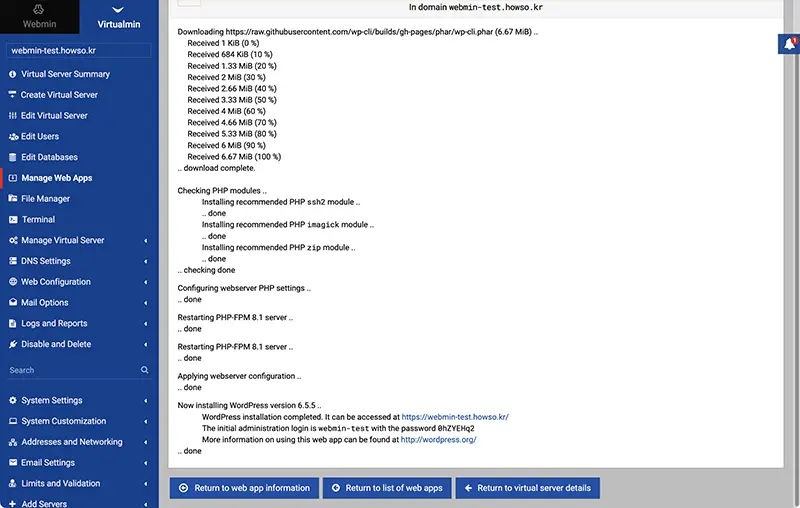Click the Mail Options envelope icon
This screenshot has width=800, height=508.
click(13, 302)
